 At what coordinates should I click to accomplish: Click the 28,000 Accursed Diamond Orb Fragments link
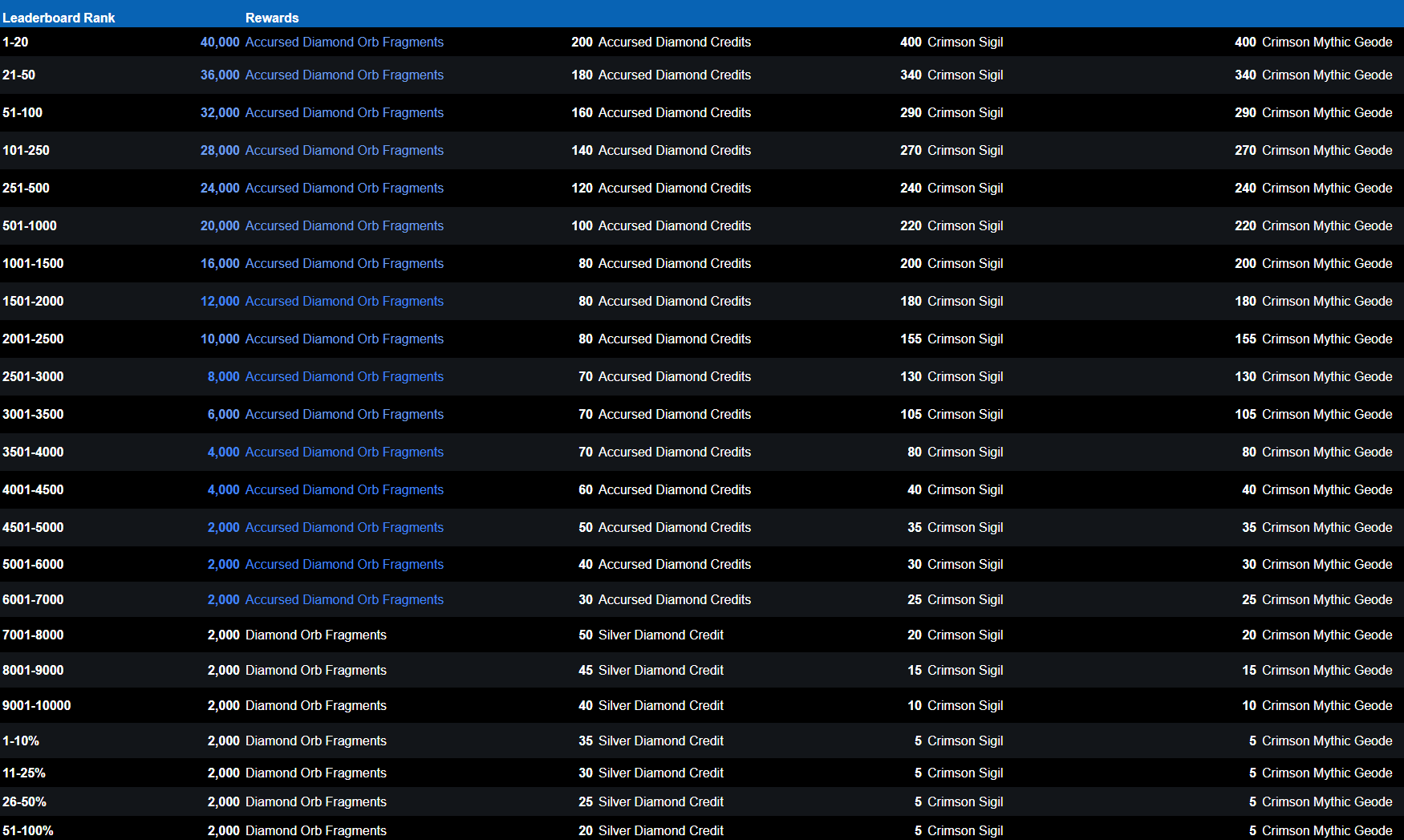[343, 151]
